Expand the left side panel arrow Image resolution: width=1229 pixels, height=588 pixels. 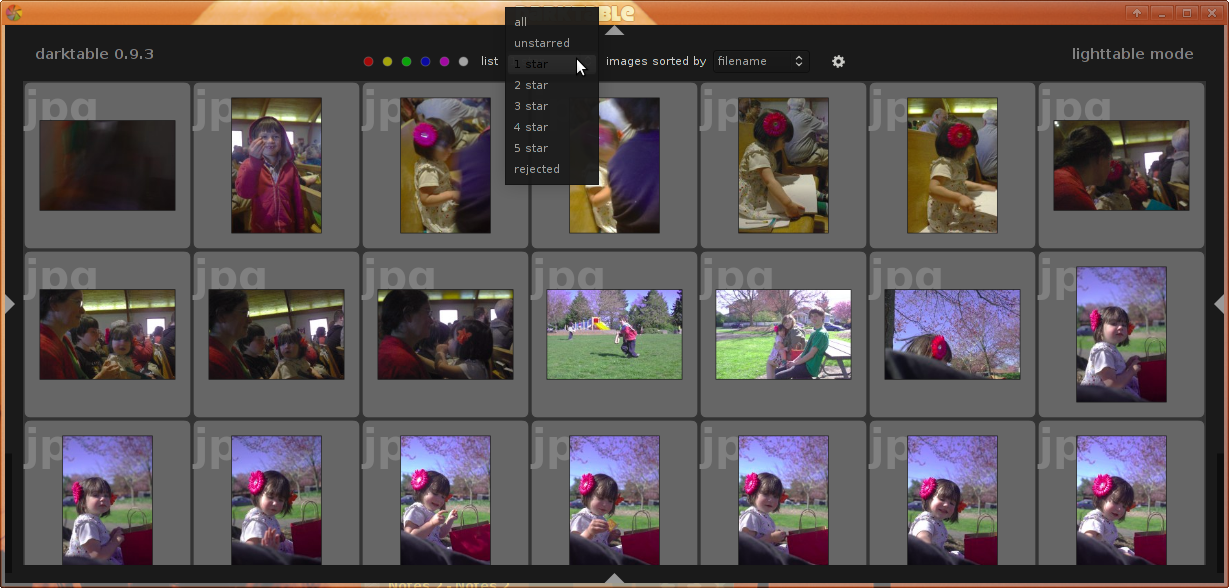click(9, 304)
